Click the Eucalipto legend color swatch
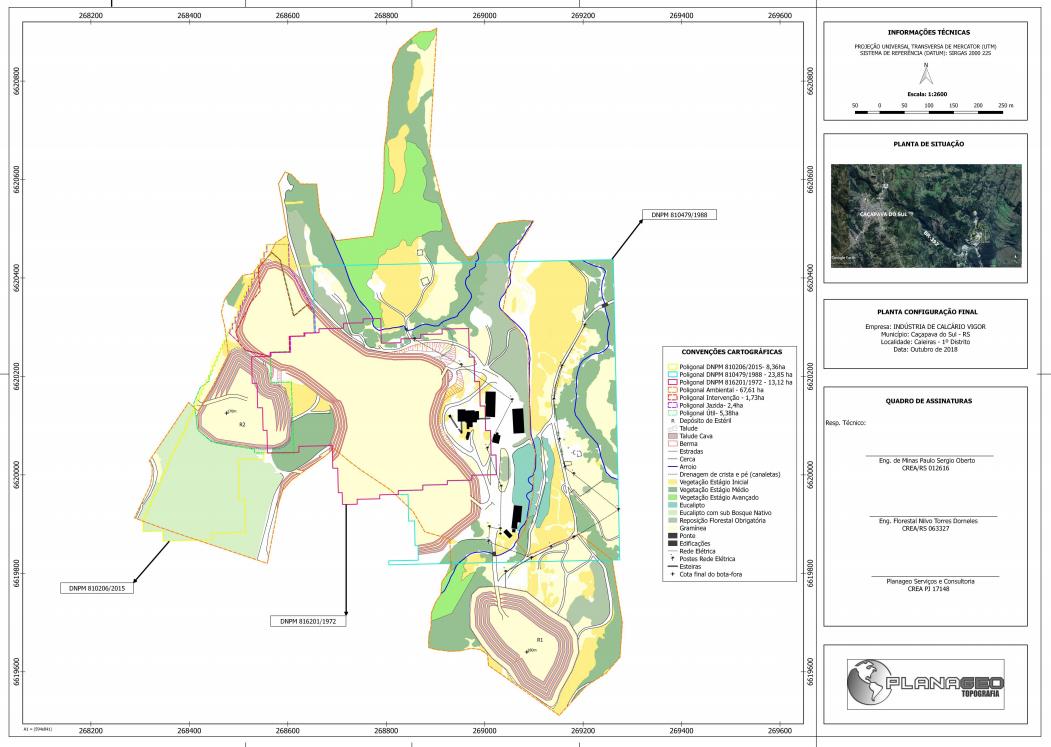 [x=671, y=504]
